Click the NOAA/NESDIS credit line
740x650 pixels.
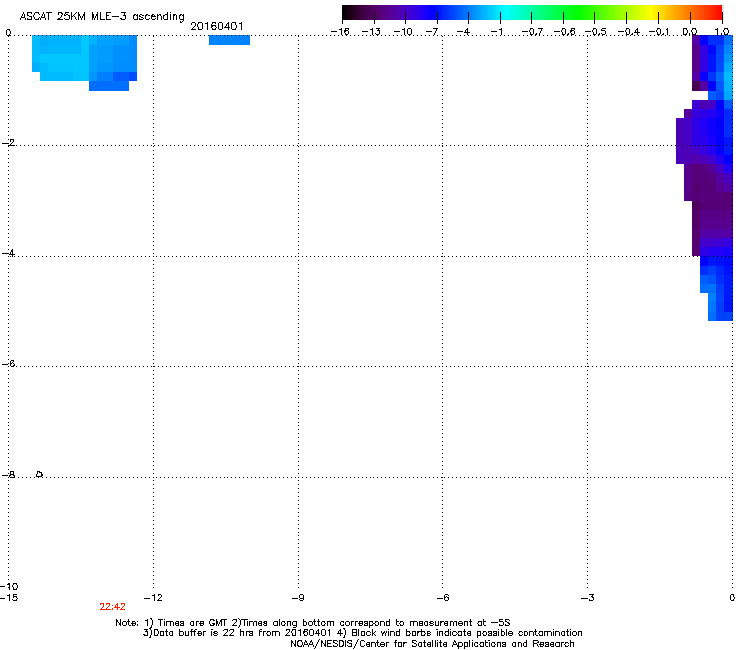(x=432, y=644)
